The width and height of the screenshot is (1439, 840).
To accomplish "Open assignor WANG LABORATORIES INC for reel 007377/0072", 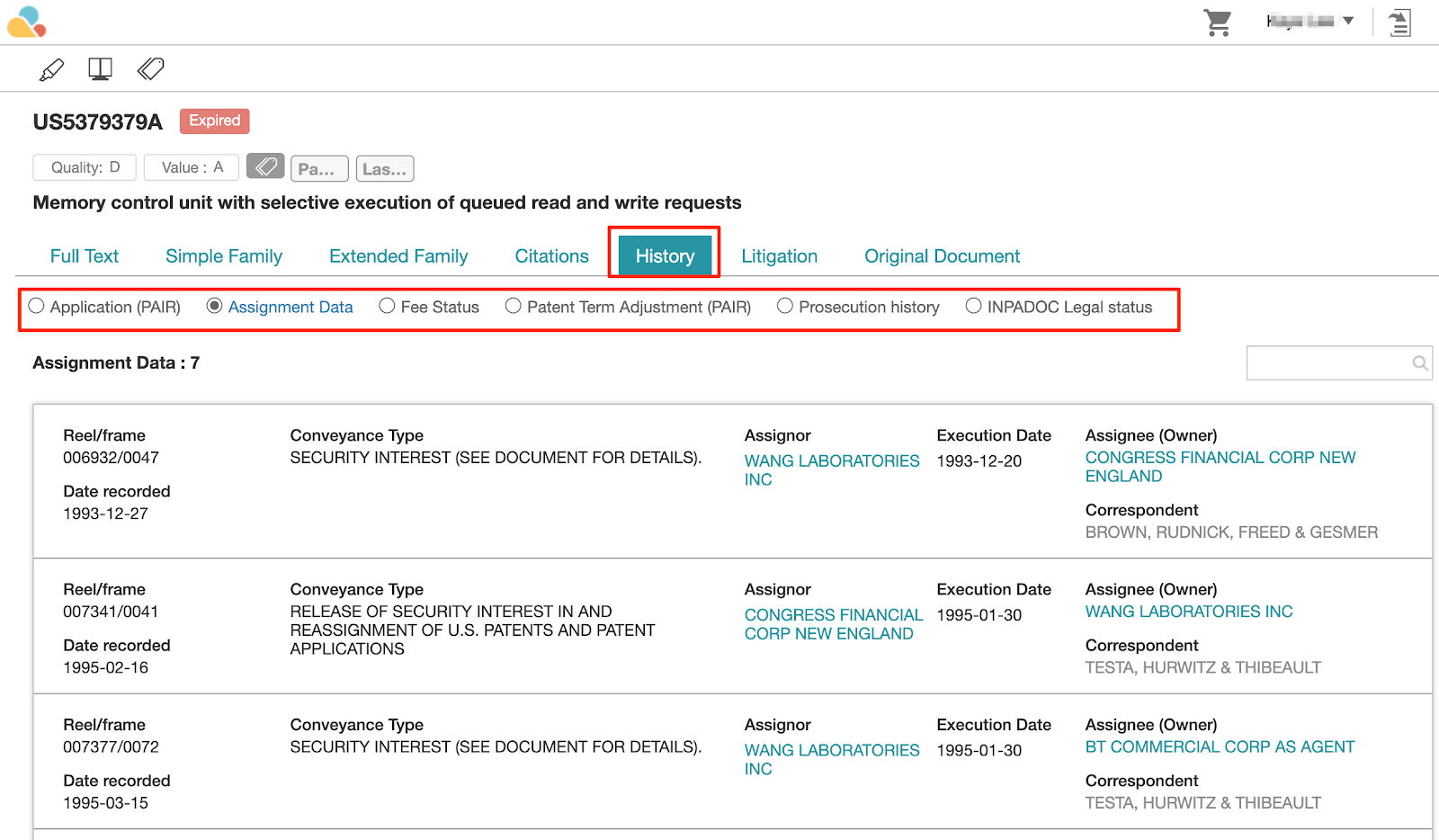I will pyautogui.click(x=832, y=759).
